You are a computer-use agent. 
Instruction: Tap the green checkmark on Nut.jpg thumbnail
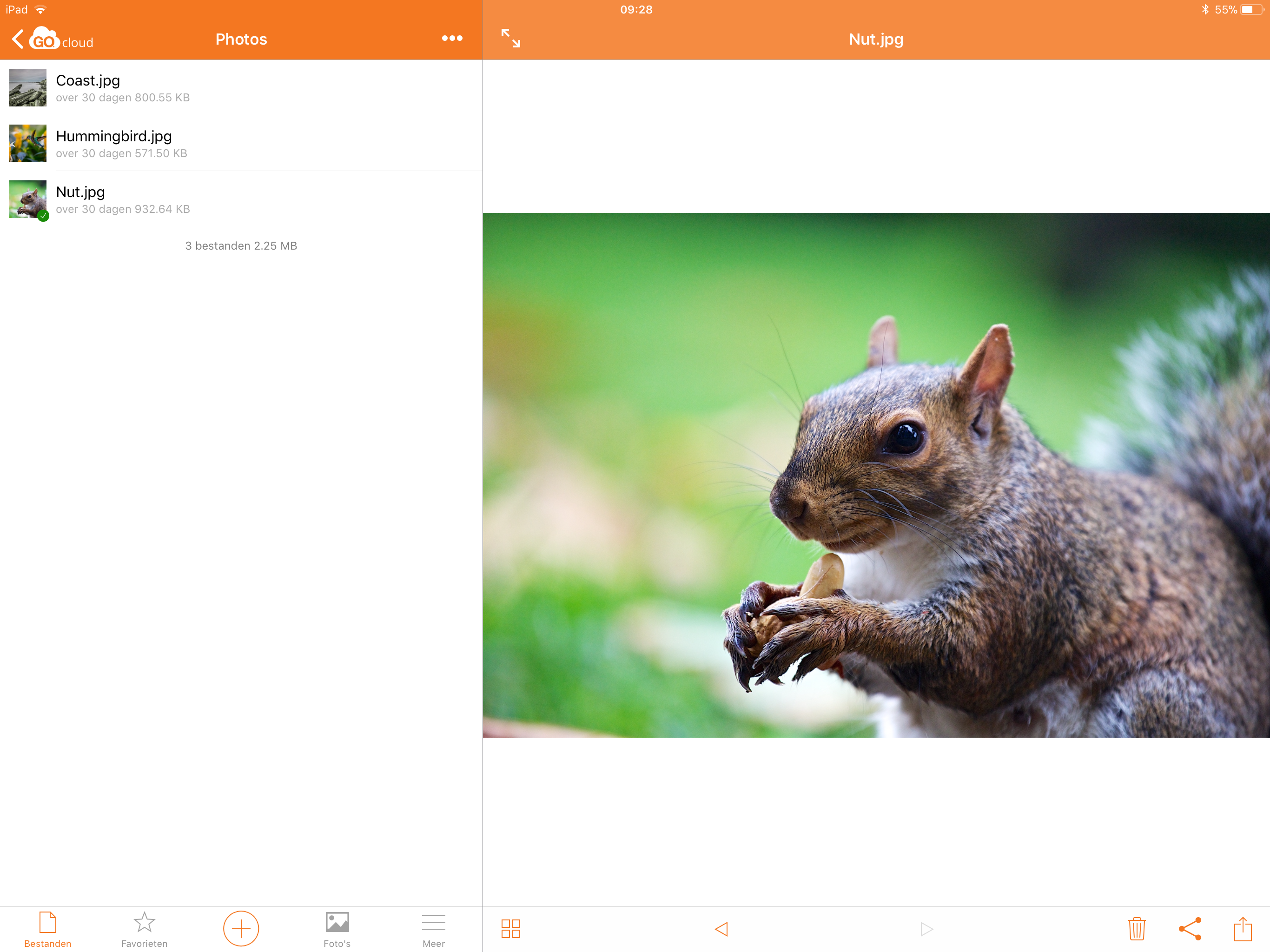point(43,216)
